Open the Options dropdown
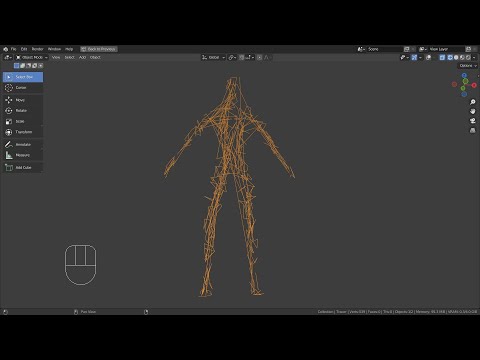 (468, 66)
